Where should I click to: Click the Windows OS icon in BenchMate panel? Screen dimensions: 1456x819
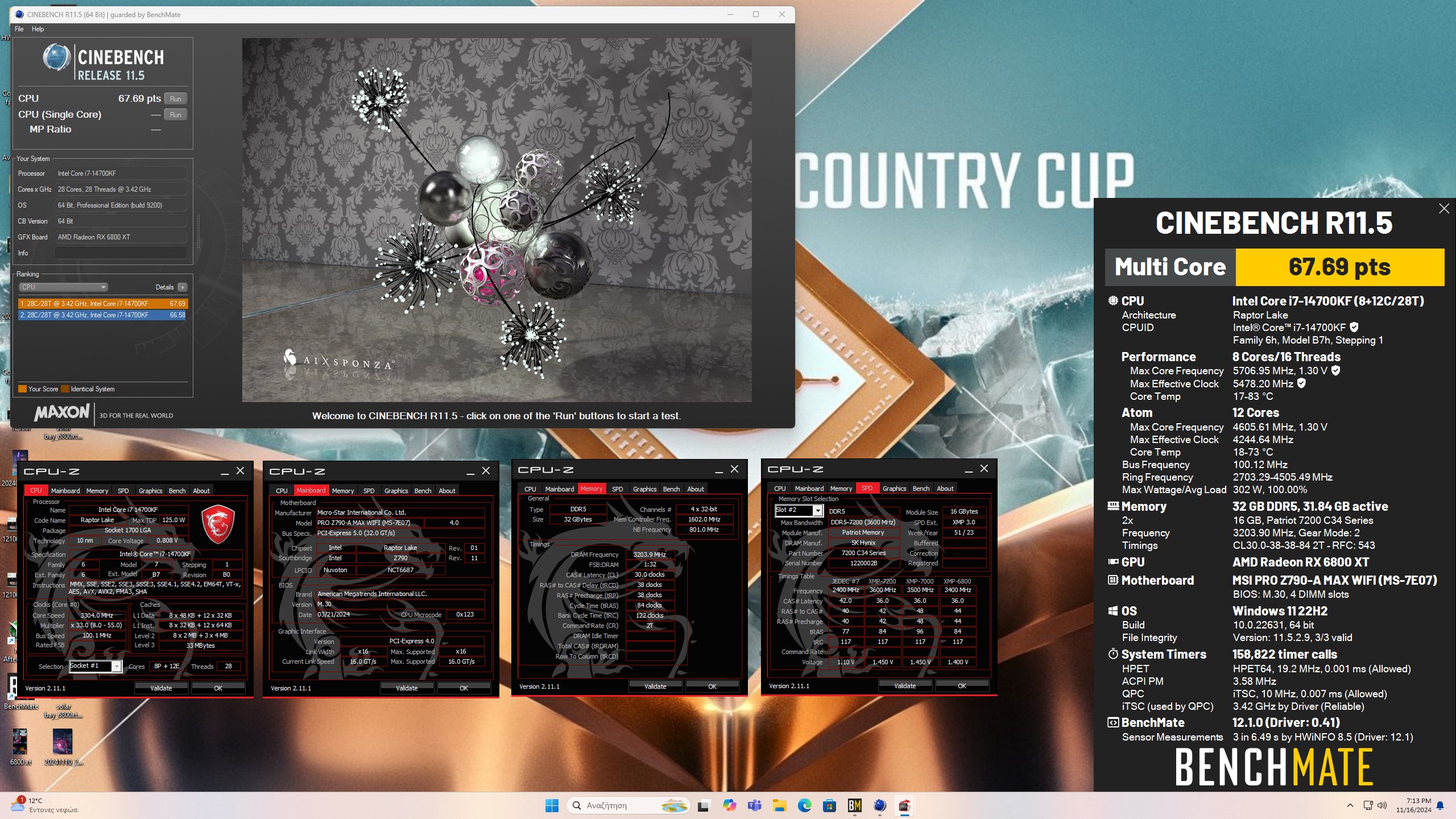[x=1113, y=611]
